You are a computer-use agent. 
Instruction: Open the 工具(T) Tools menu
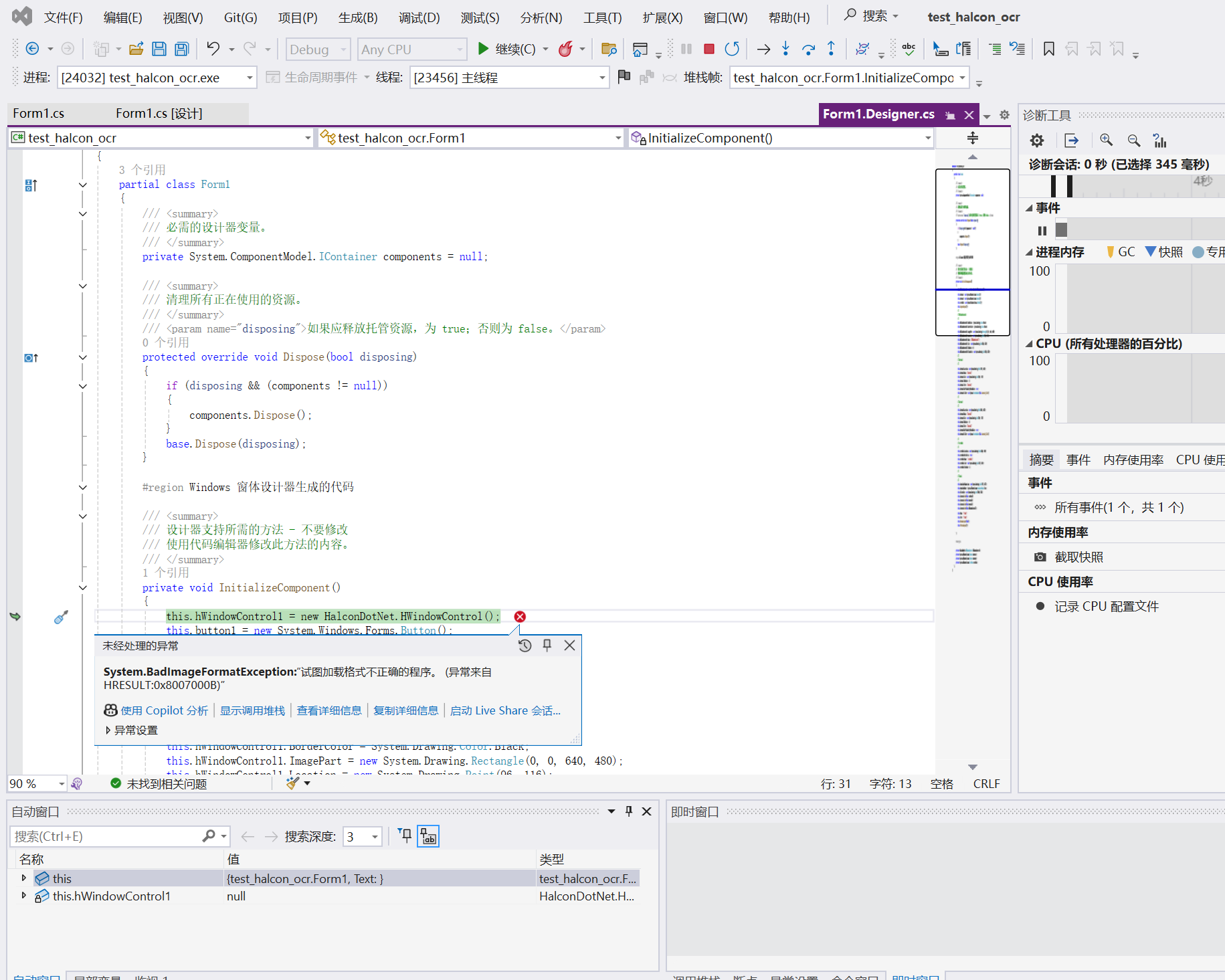(x=602, y=17)
